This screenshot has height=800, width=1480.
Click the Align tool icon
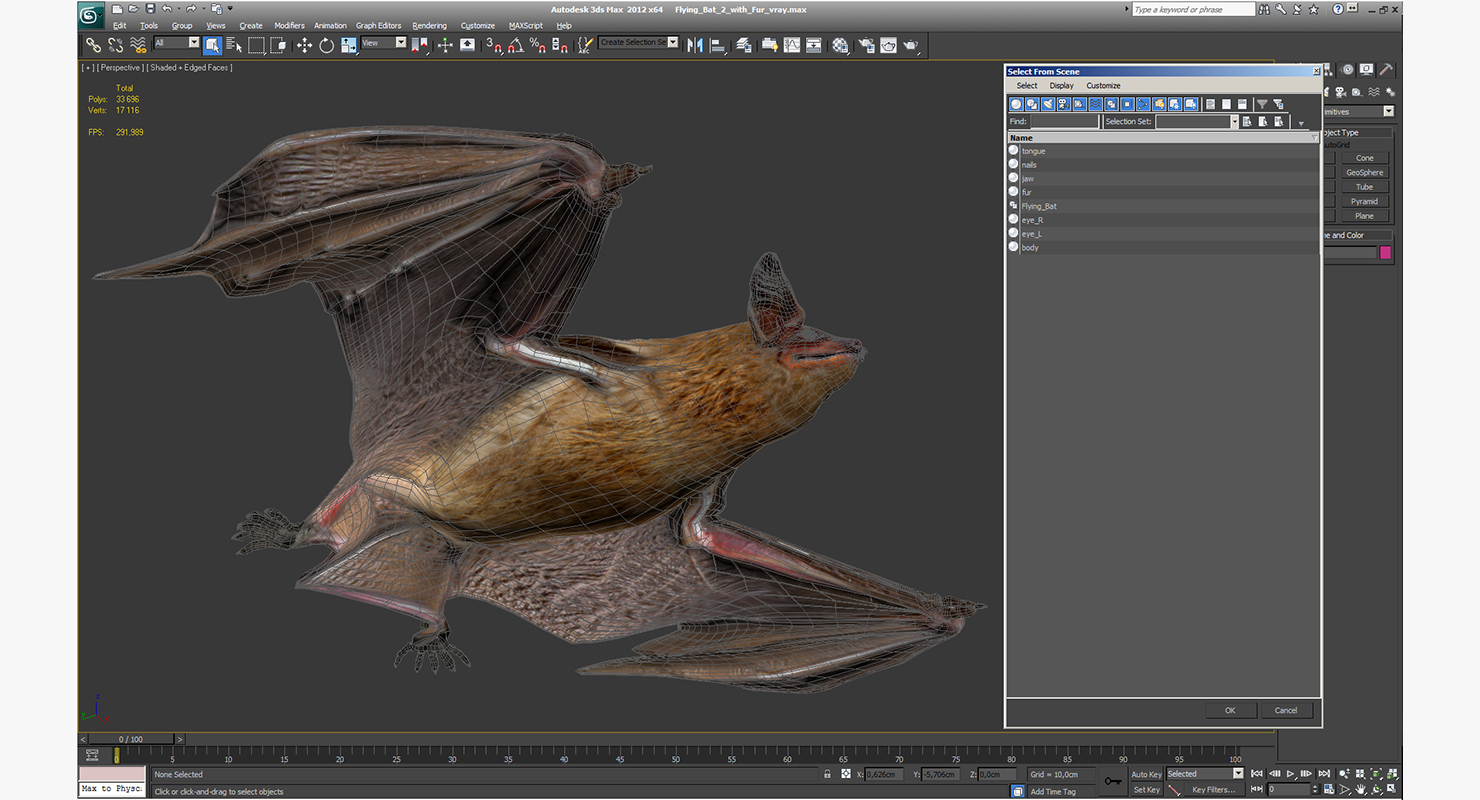pos(717,45)
